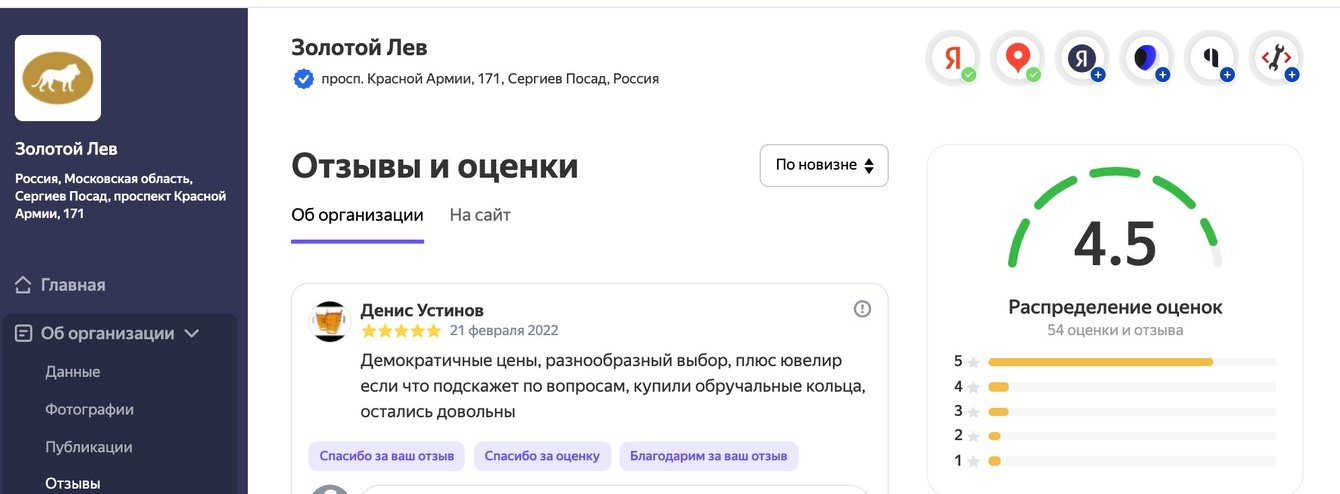Select the "Об организации" reviews tab
Screen dimensions: 1340x494
click(357, 215)
